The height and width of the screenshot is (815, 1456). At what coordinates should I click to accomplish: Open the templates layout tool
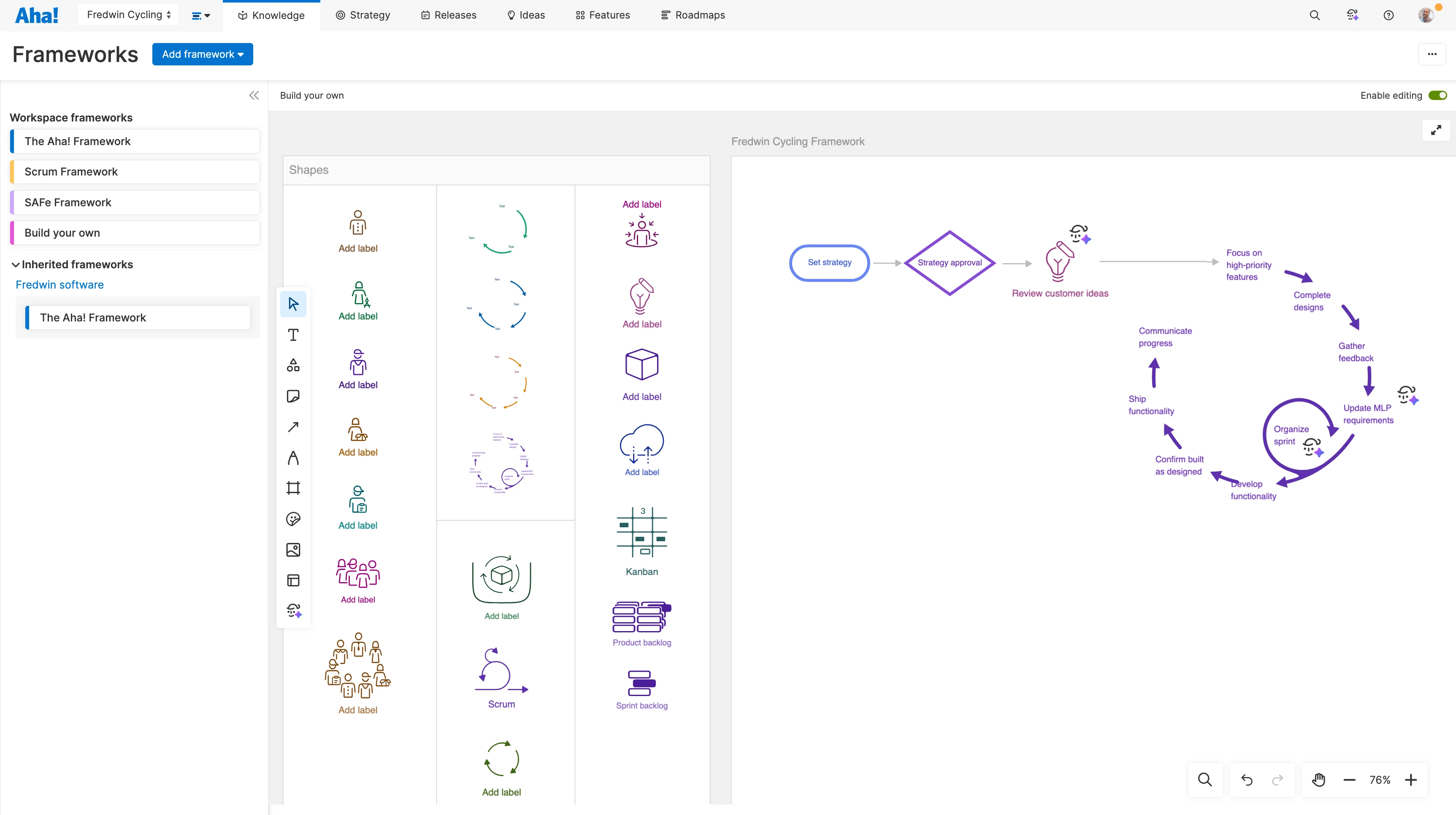[293, 580]
